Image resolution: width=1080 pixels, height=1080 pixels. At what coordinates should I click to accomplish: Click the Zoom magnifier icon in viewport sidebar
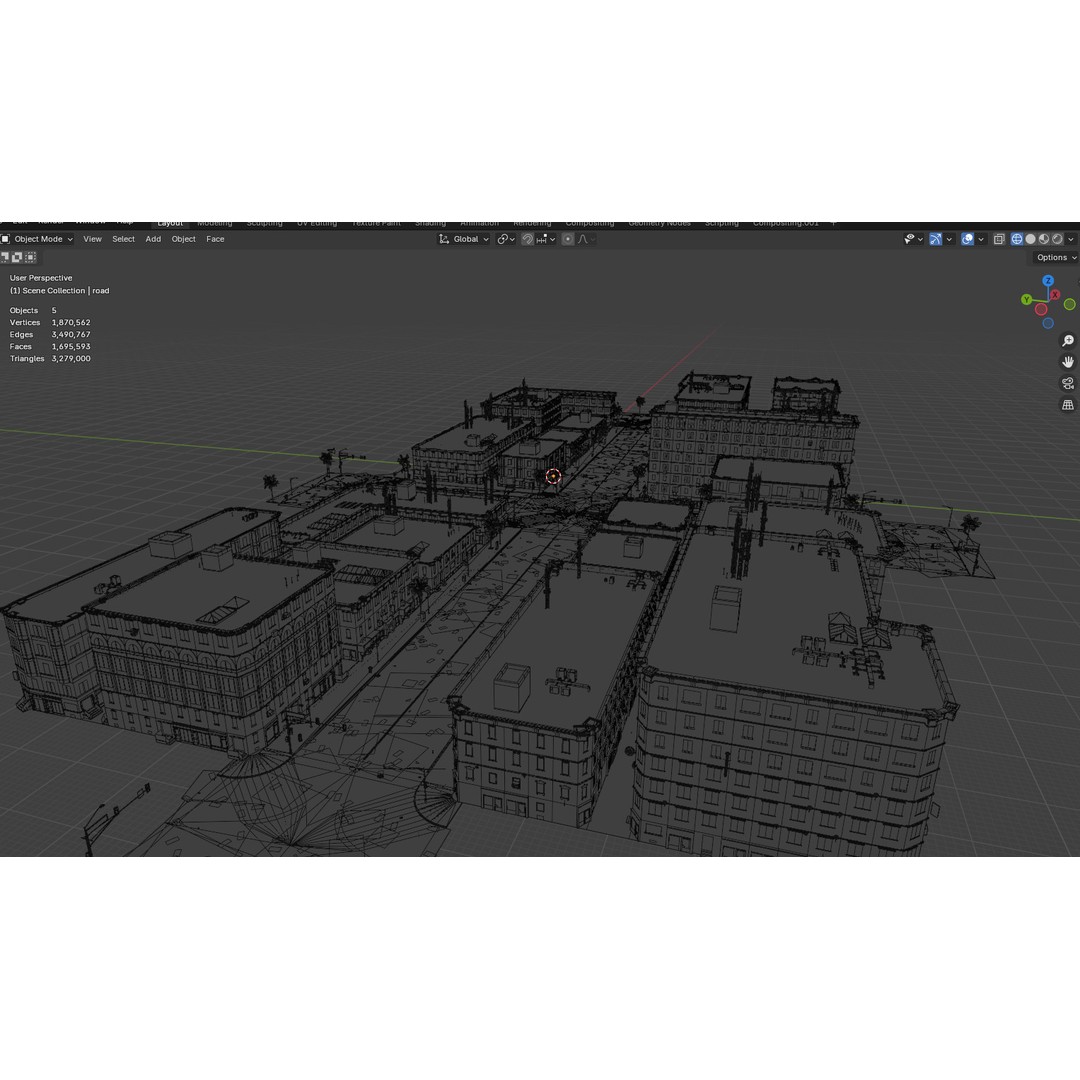[x=1068, y=340]
